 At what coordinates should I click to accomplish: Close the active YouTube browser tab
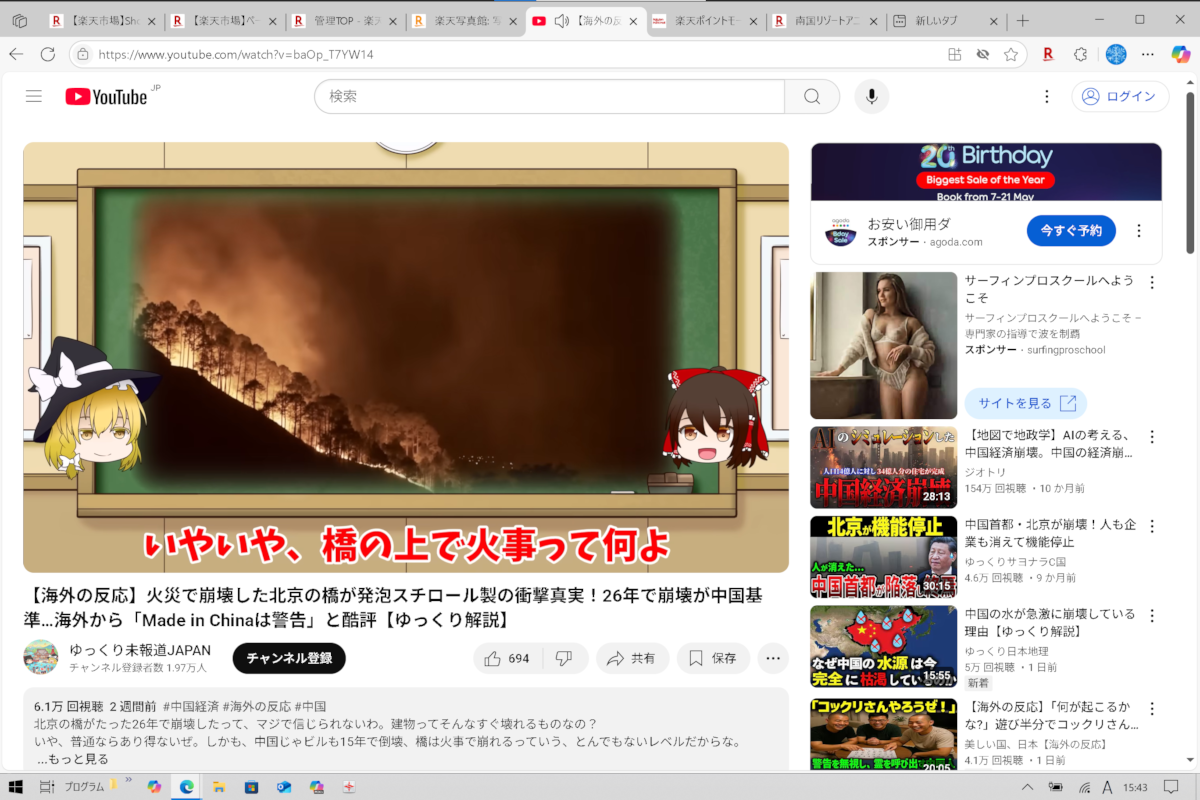632,20
